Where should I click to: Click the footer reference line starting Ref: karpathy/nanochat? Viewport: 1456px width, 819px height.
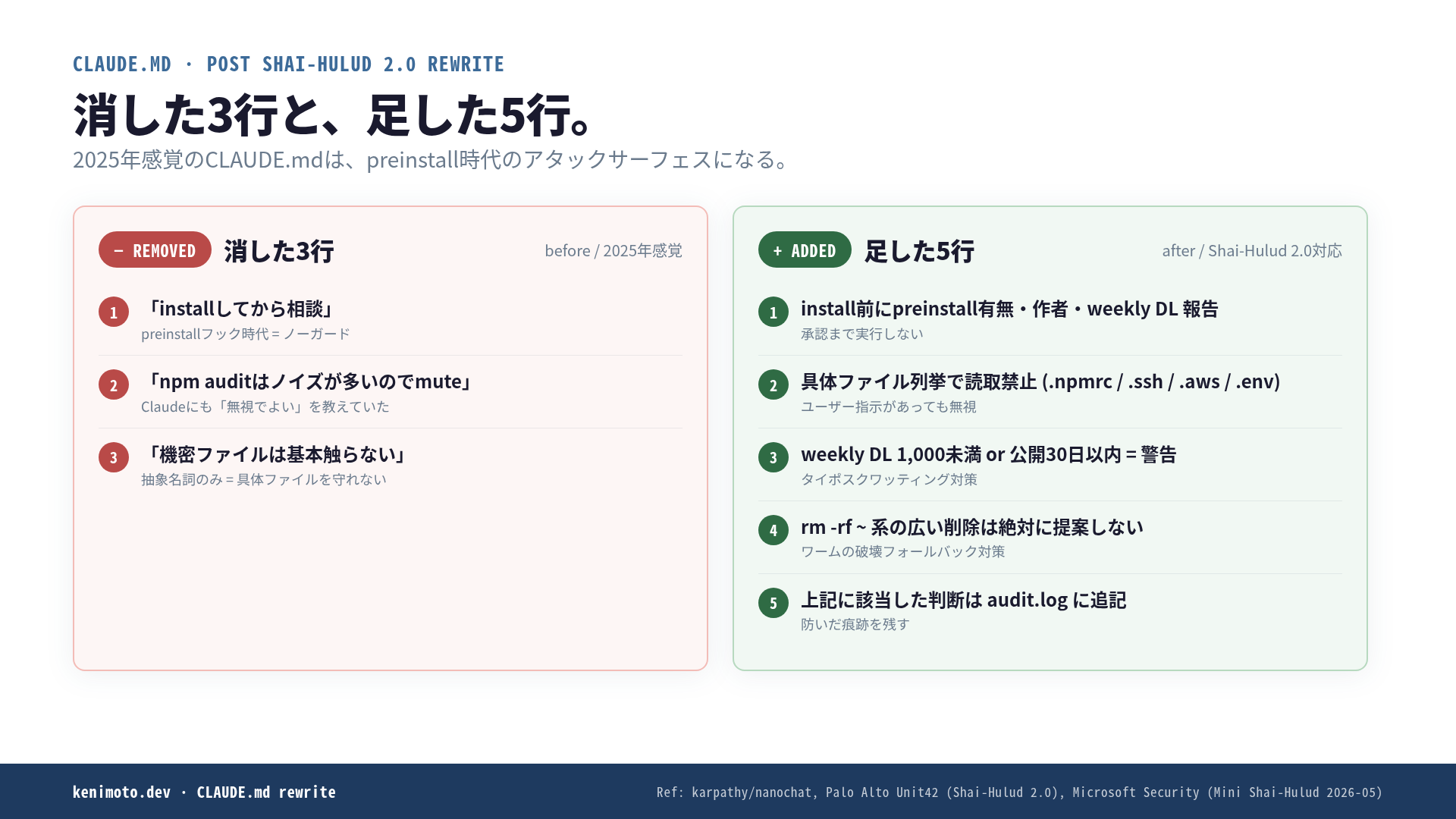tap(1019, 792)
